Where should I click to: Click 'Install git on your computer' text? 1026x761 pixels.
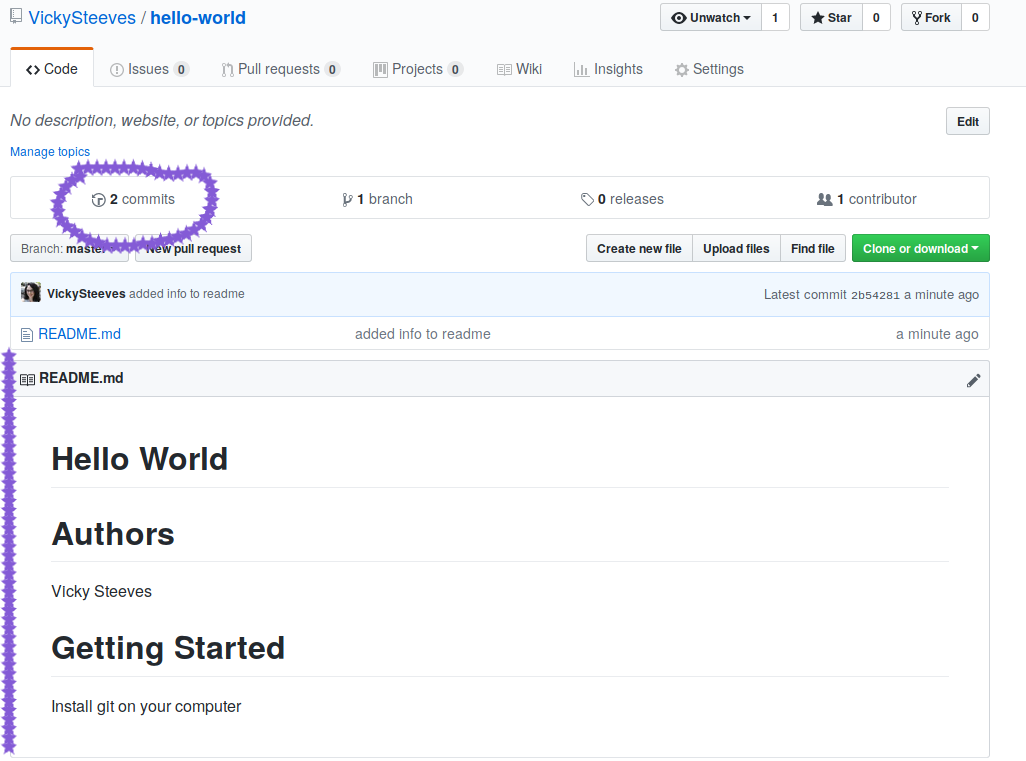147,707
